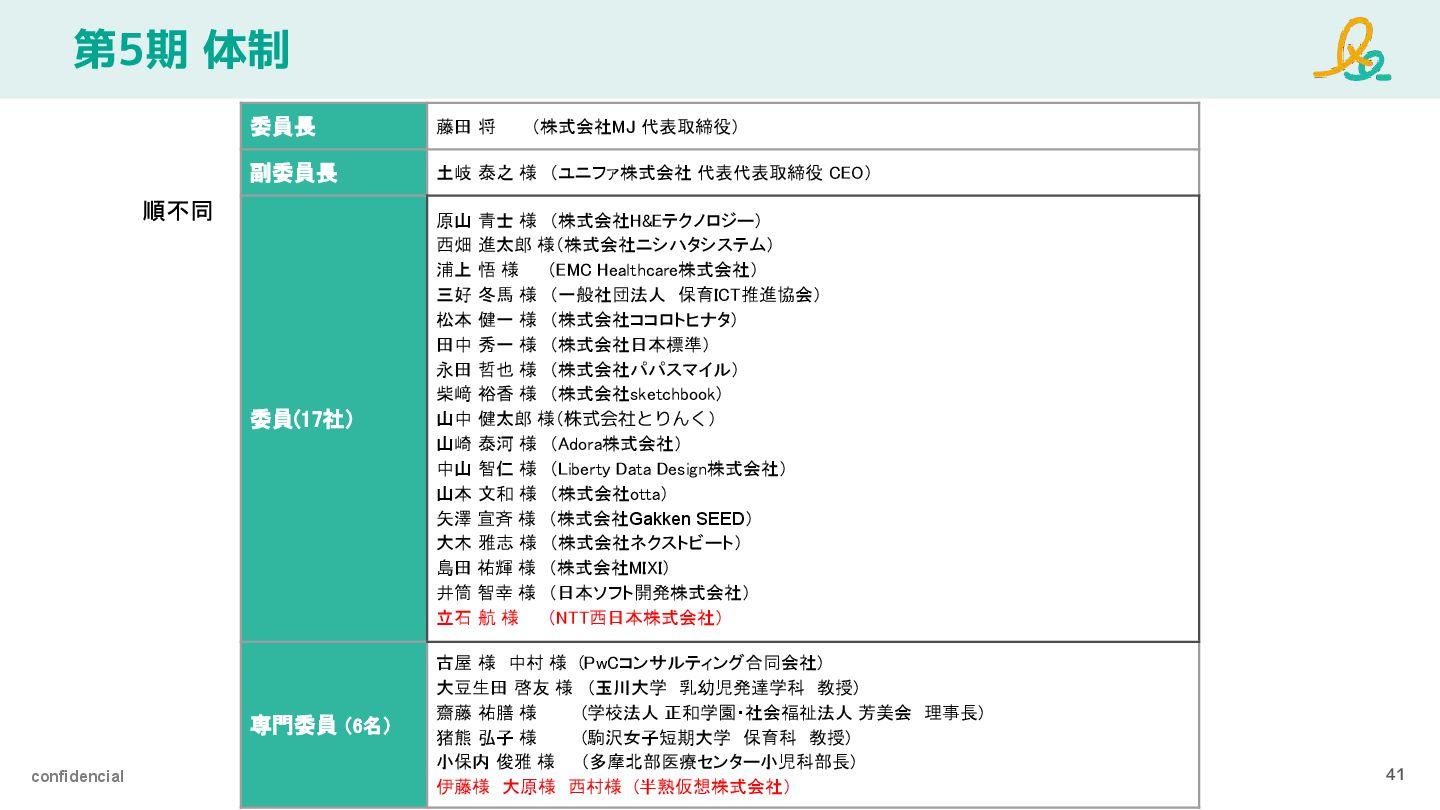Click 田中 秀一 様 日本標準 line

(573, 345)
